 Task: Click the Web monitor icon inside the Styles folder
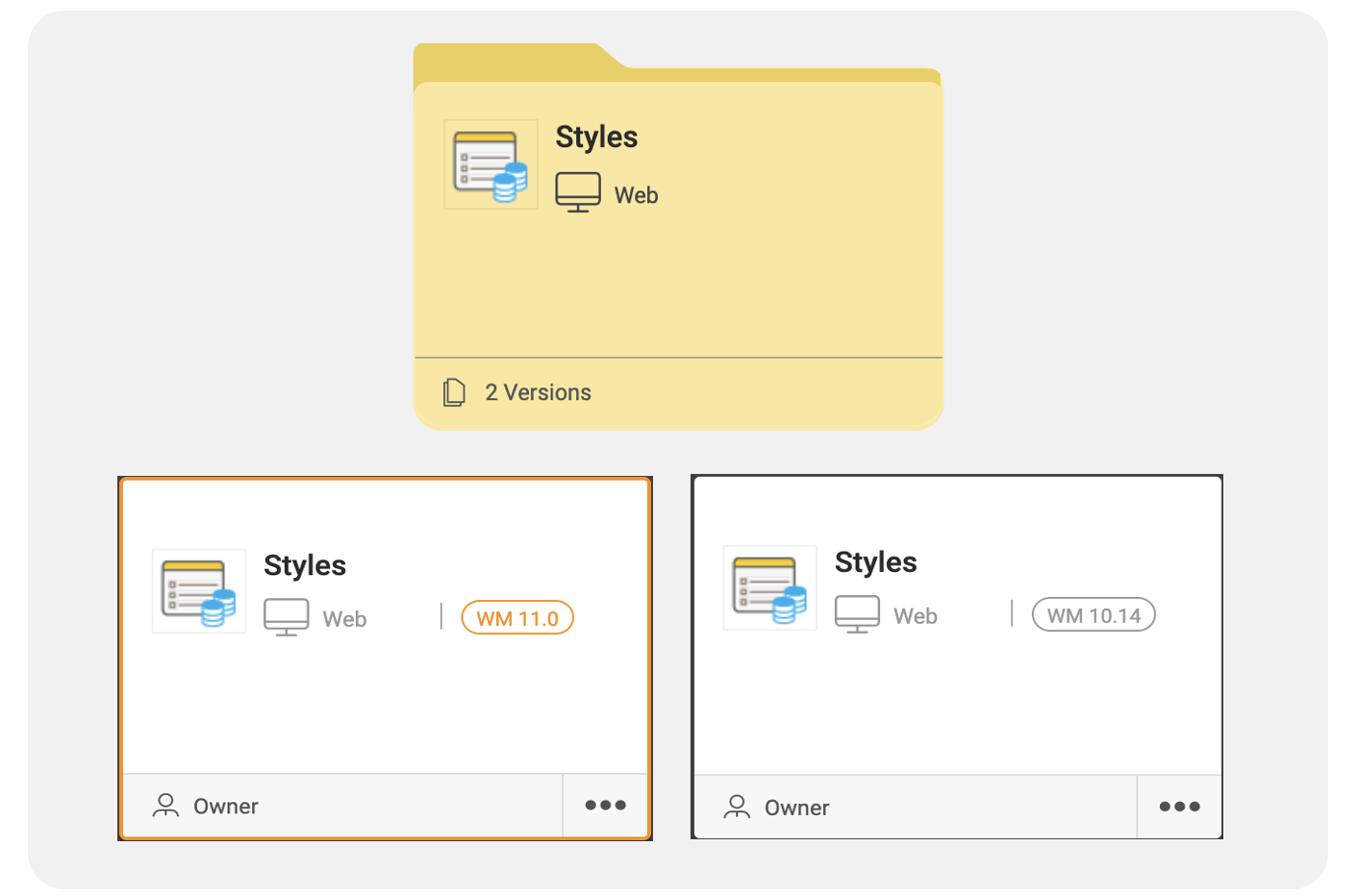pos(574,192)
